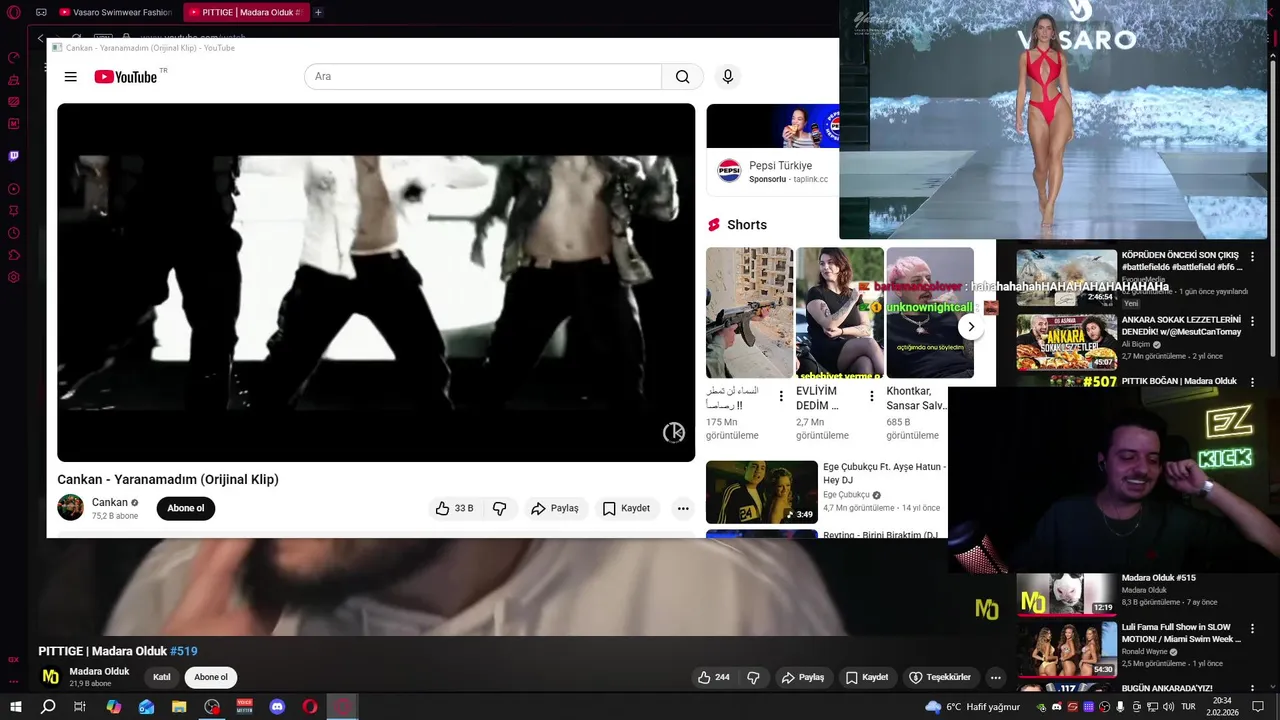Share PITTIGE video using Paylaş
The image size is (1280, 720).
(x=803, y=677)
